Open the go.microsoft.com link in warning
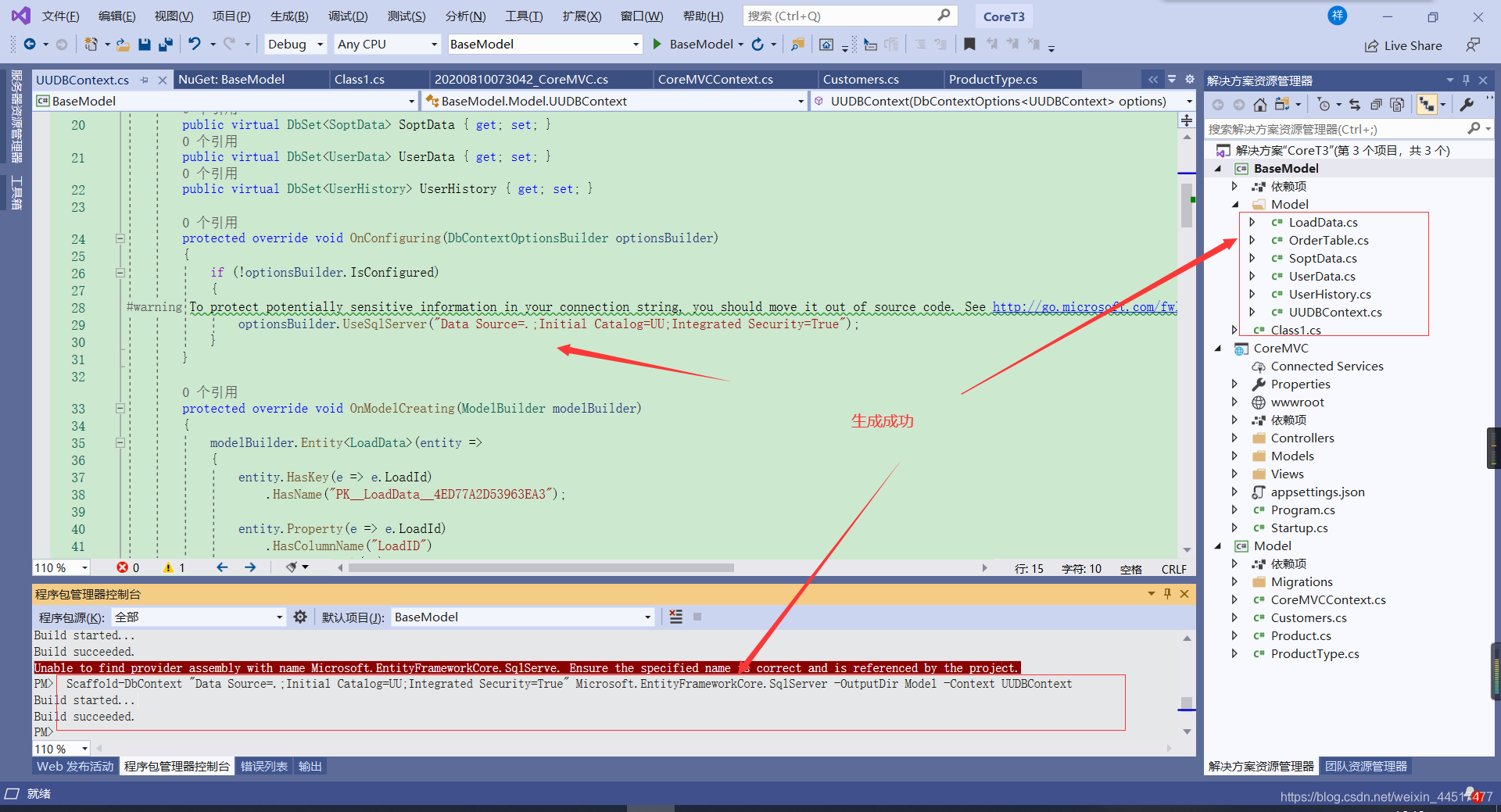Image resolution: width=1501 pixels, height=812 pixels. [x=1084, y=307]
